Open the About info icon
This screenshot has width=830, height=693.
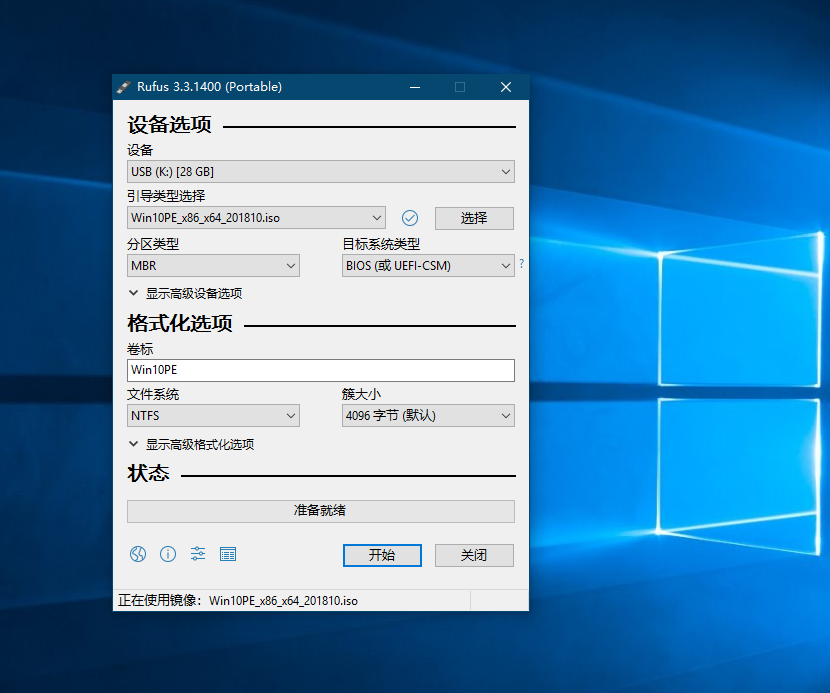point(168,554)
